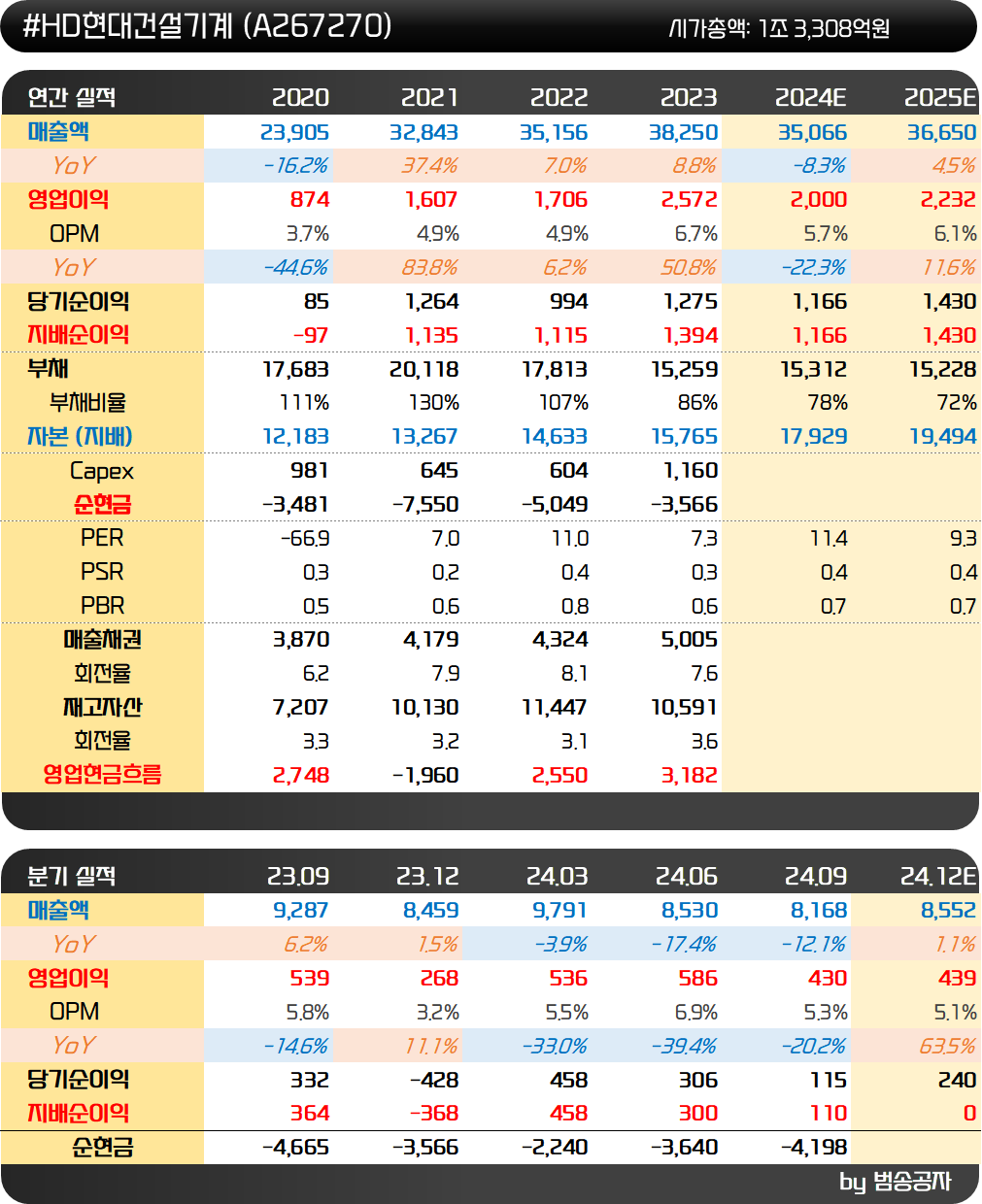Viewport: 982px width, 1204px height.
Task: Click the PBR row label
Action: coord(102,606)
